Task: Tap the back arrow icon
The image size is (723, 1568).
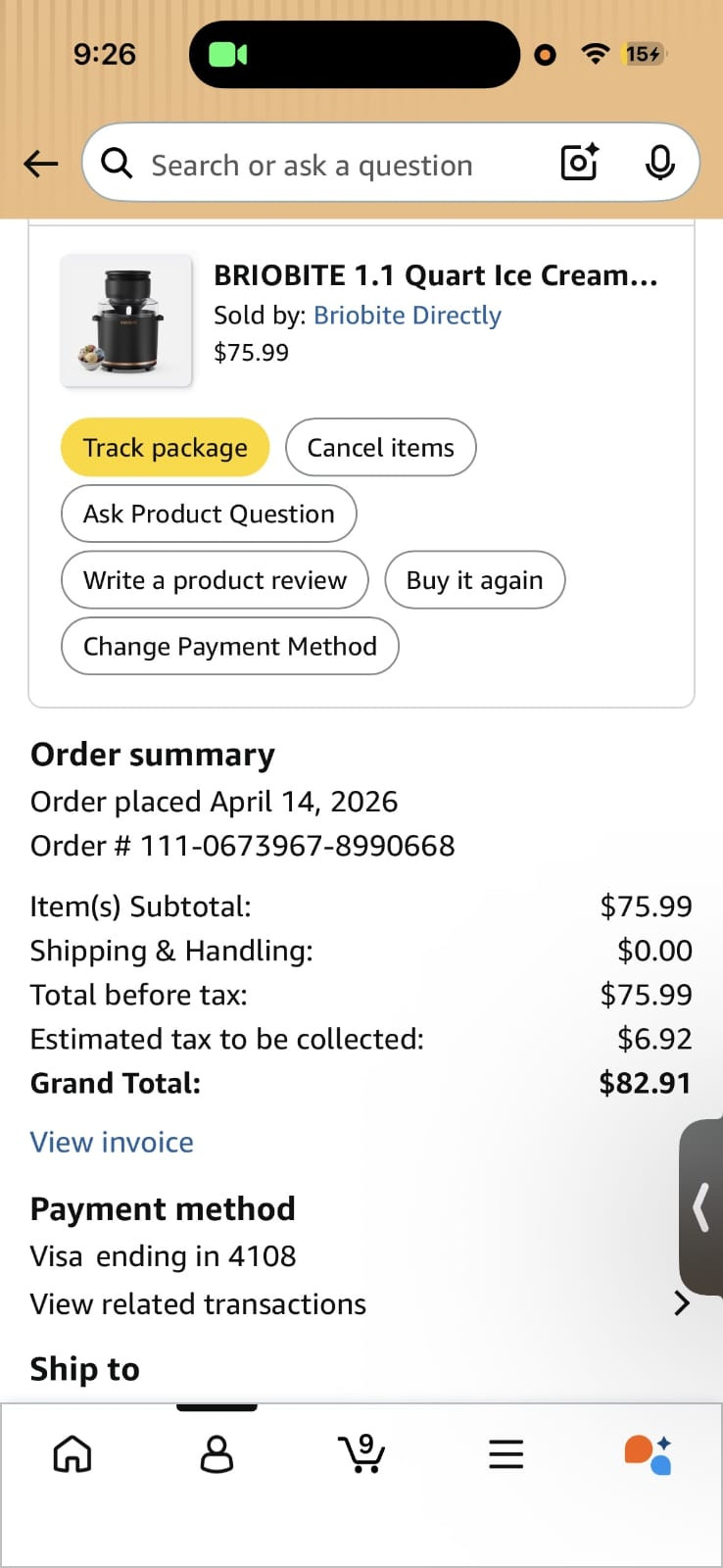Action: (x=41, y=164)
